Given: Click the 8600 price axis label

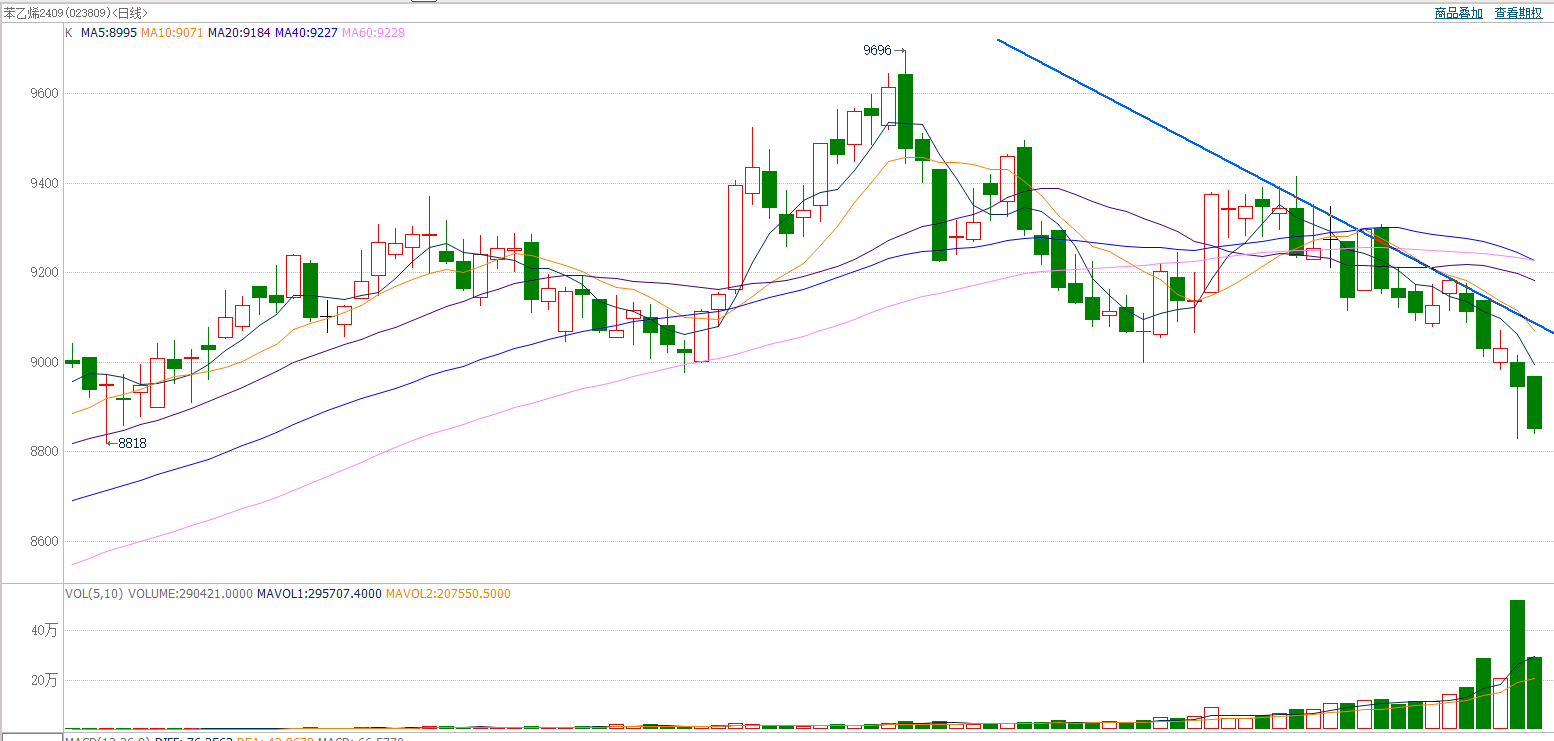Looking at the screenshot, I should tap(45, 541).
